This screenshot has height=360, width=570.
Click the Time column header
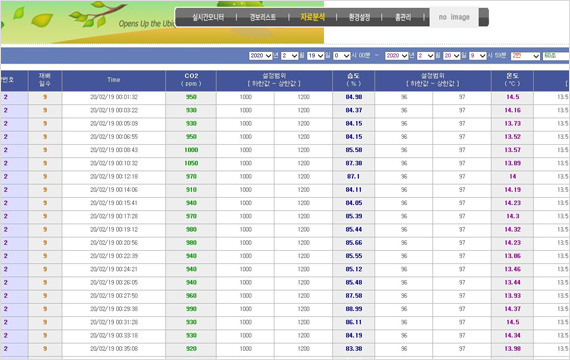tap(114, 80)
